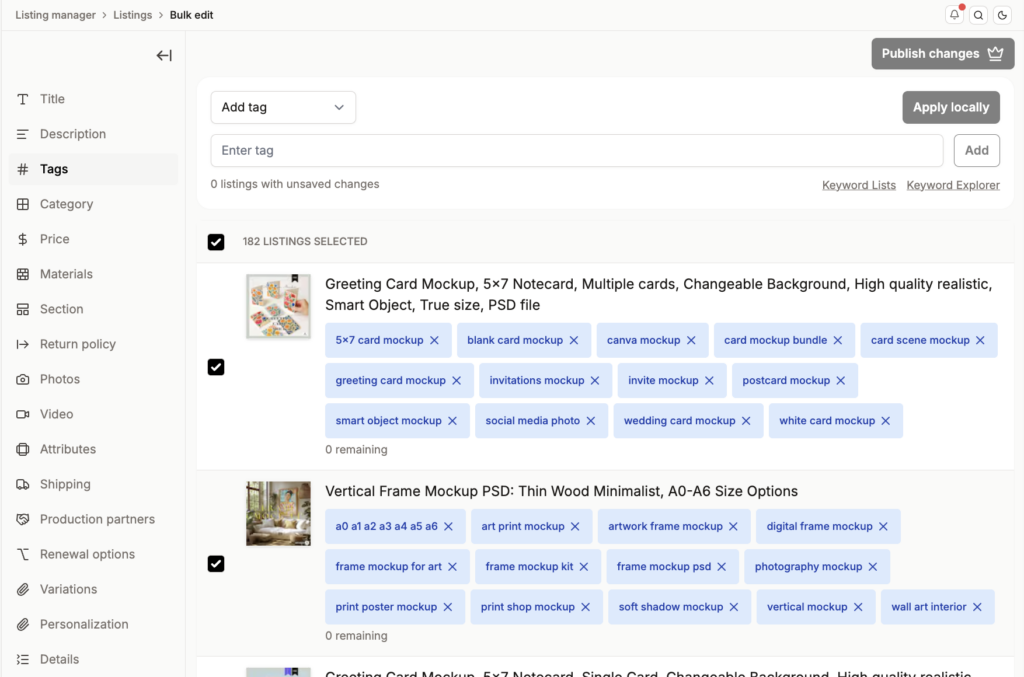The image size is (1024, 677).
Task: Click the Add button next to tag field
Action: tap(976, 150)
